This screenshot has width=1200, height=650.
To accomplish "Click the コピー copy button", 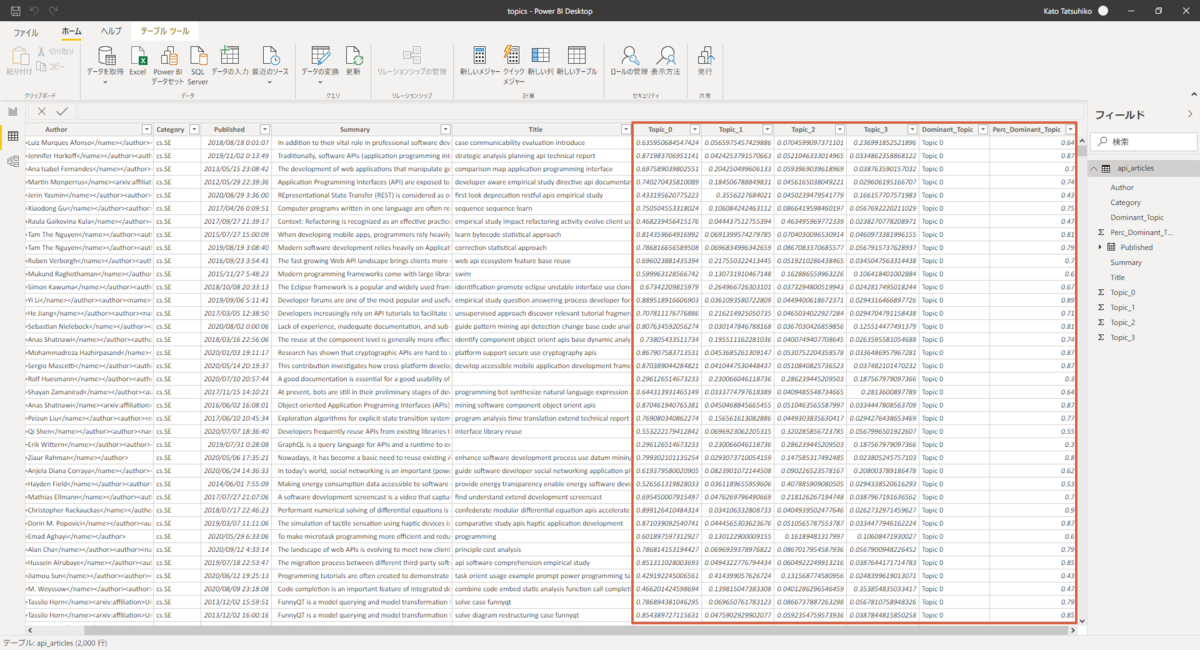I will [x=52, y=66].
